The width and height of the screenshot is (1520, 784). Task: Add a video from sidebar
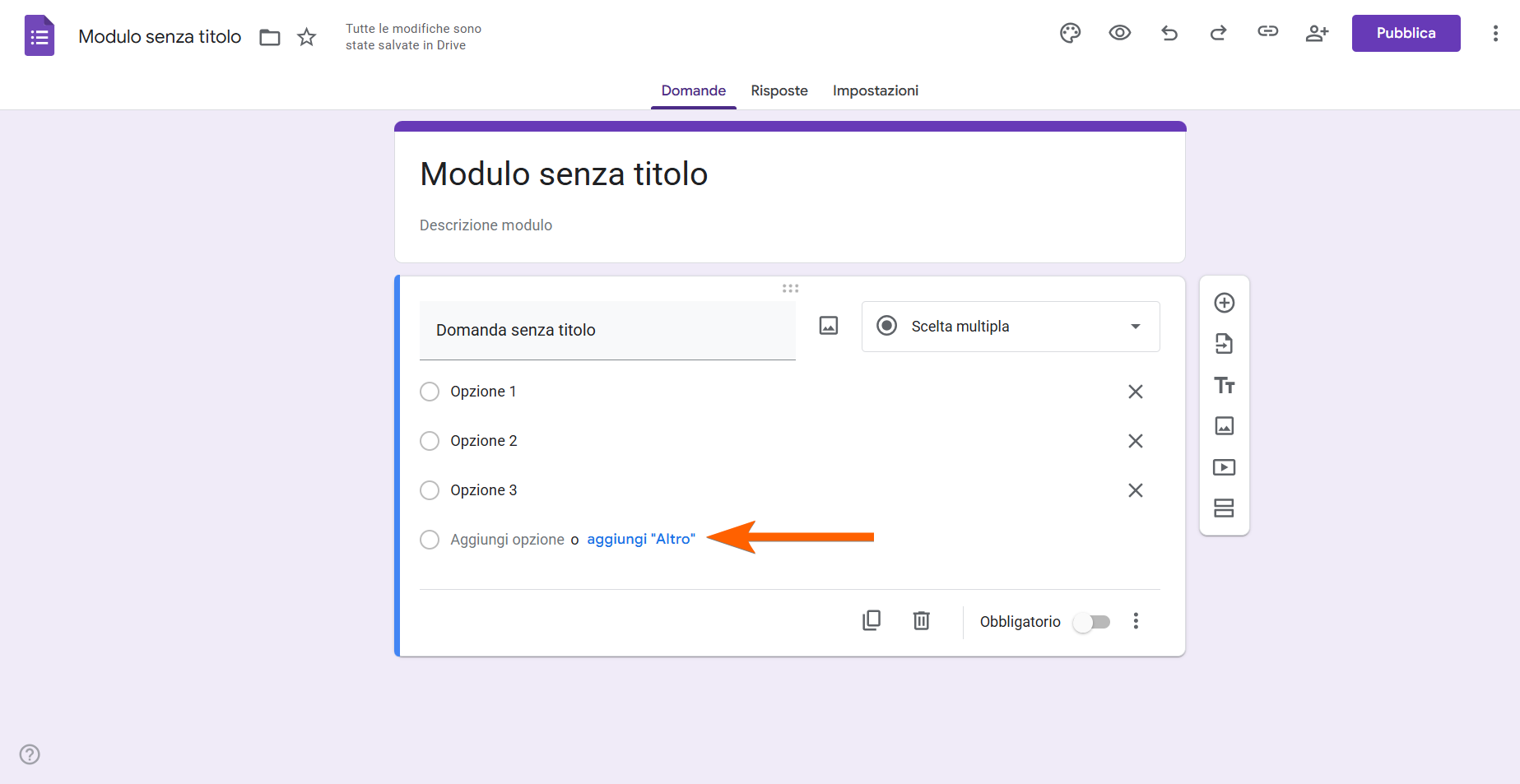point(1225,467)
